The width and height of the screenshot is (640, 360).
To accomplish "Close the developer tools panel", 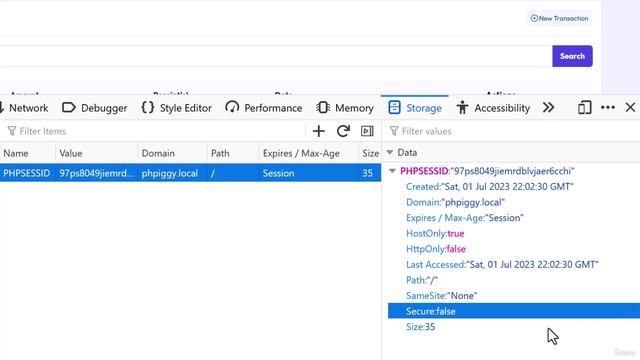I will coord(630,107).
